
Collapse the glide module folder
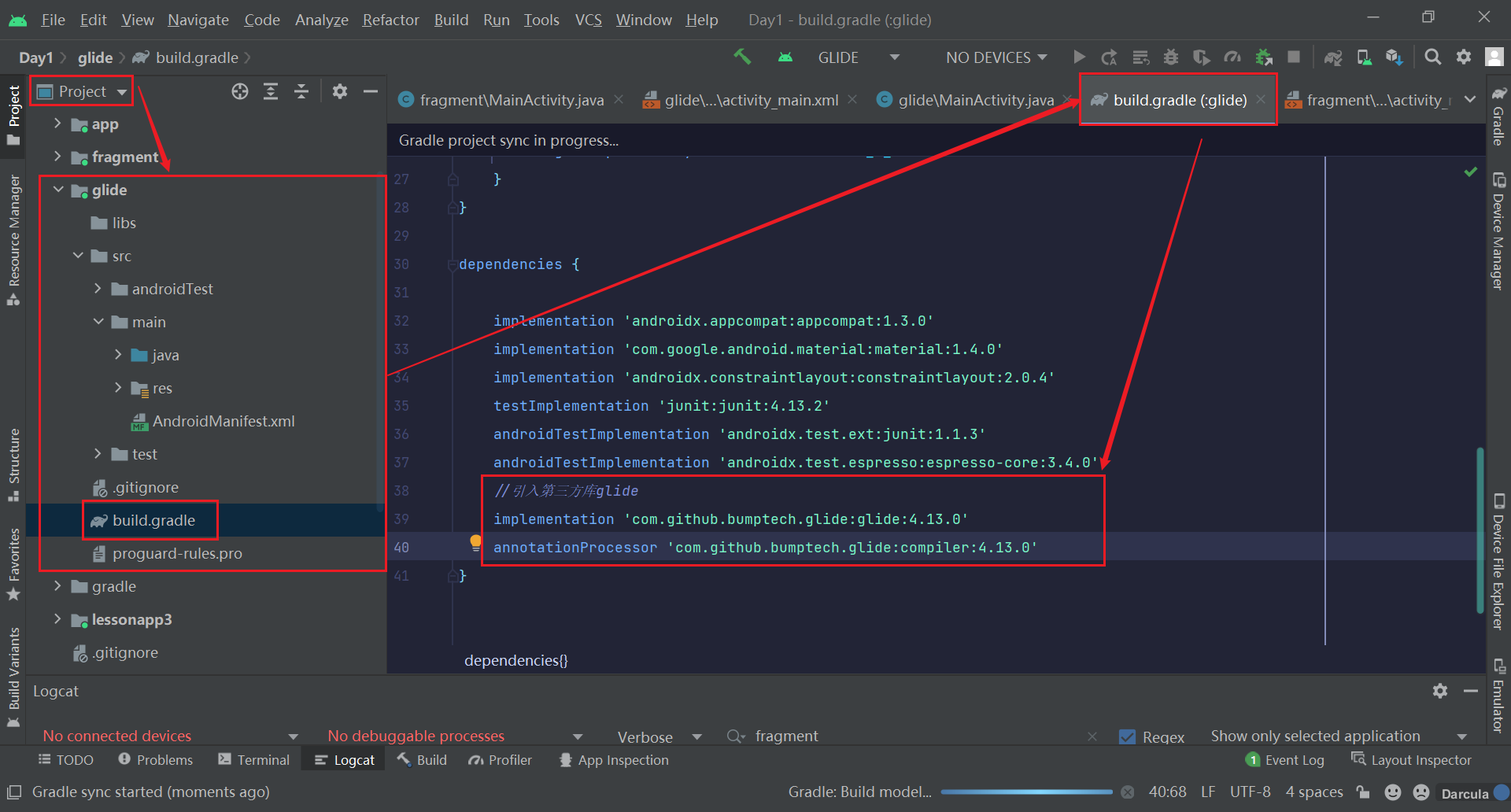point(57,190)
